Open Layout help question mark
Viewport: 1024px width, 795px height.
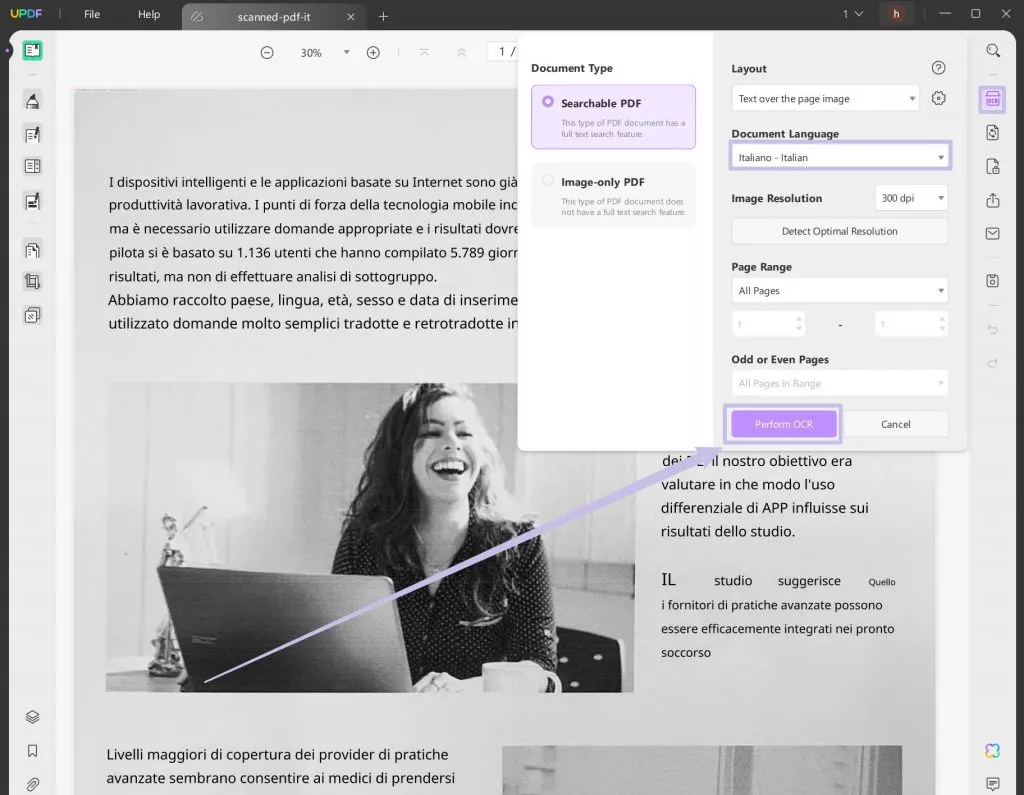pyautogui.click(x=938, y=68)
